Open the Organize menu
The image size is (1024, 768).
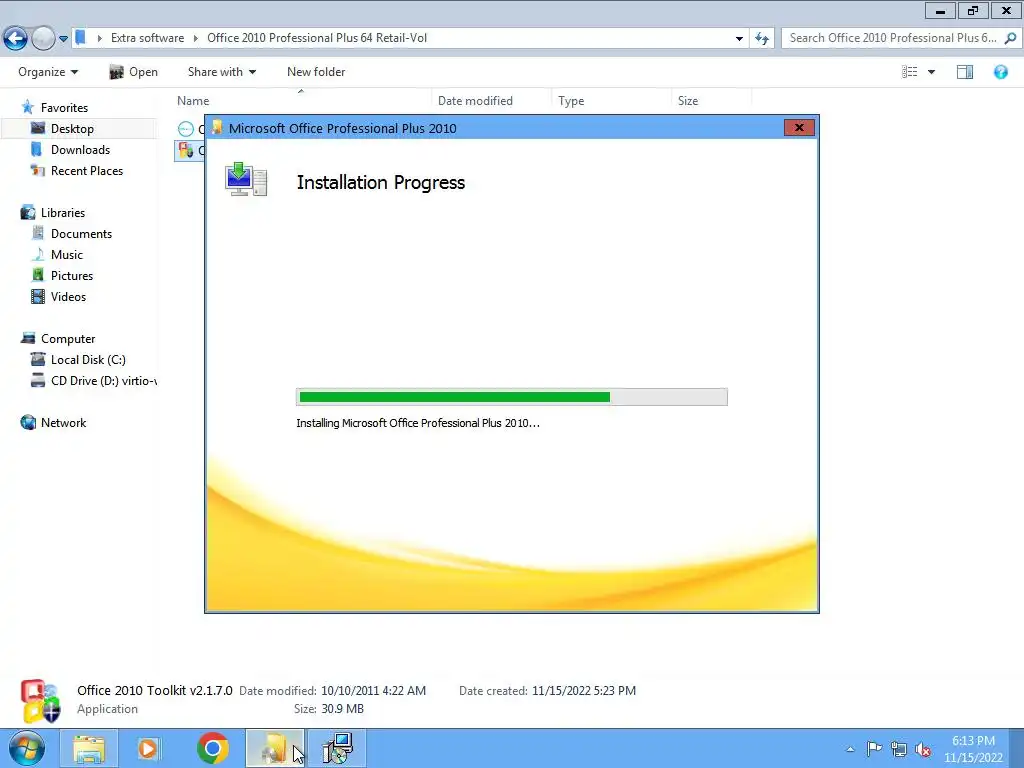48,72
